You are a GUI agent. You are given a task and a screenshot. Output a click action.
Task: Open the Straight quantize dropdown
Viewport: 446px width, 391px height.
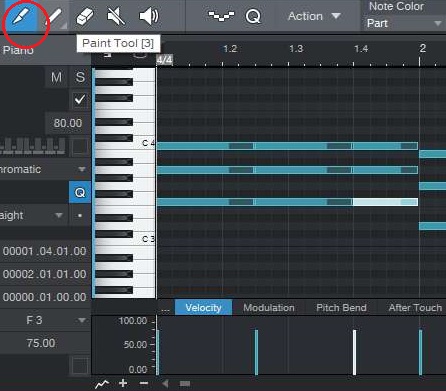pos(33,215)
